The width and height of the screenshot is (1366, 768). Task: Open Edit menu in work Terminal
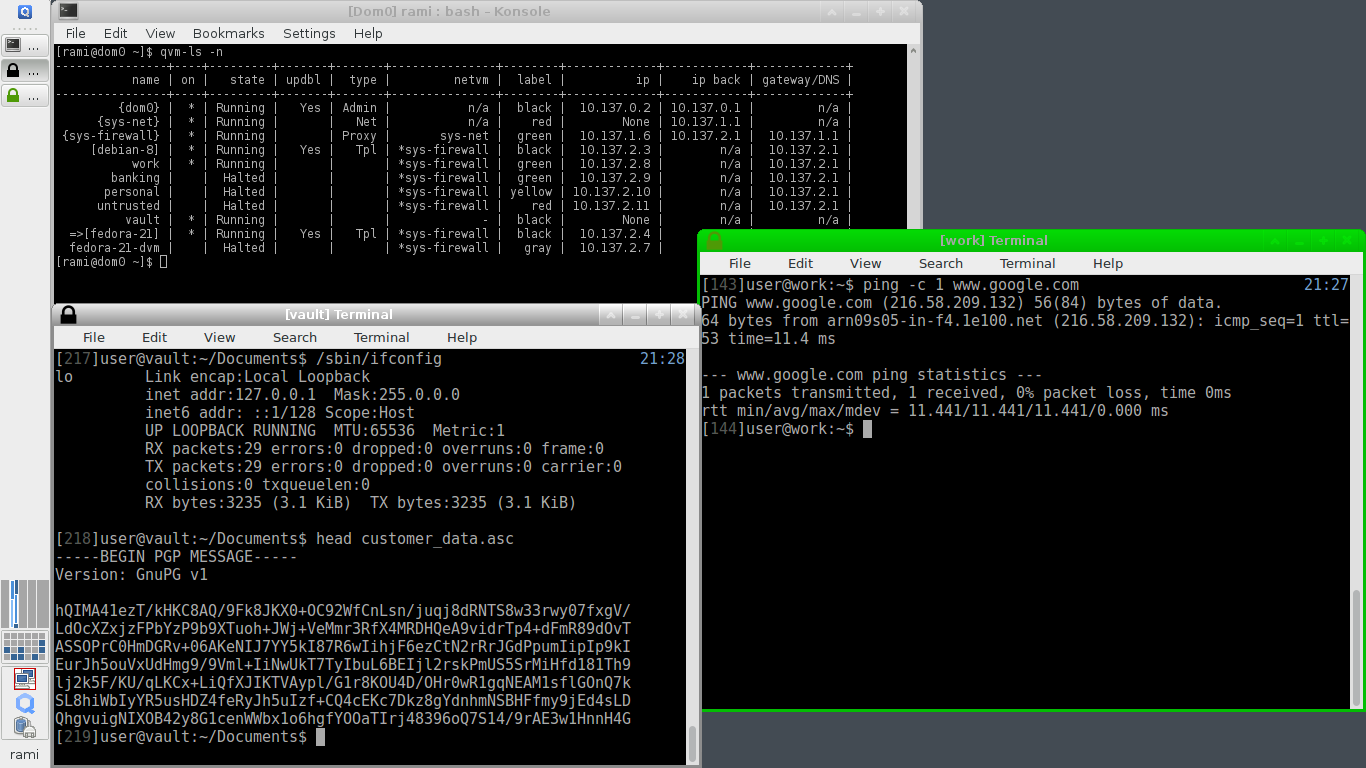800,263
